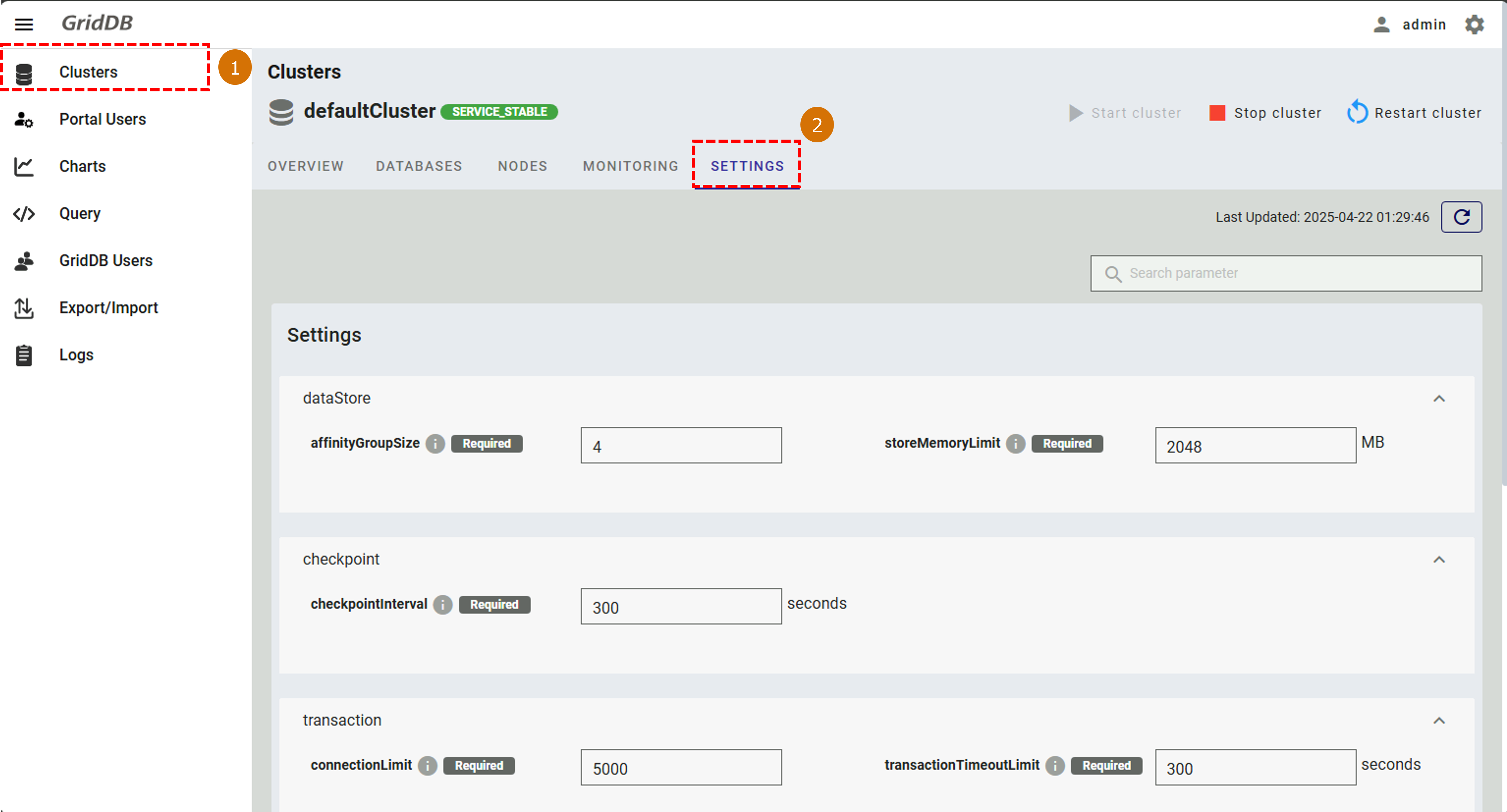Collapse the checkpoint section
Viewport: 1507px width, 812px height.
point(1439,560)
